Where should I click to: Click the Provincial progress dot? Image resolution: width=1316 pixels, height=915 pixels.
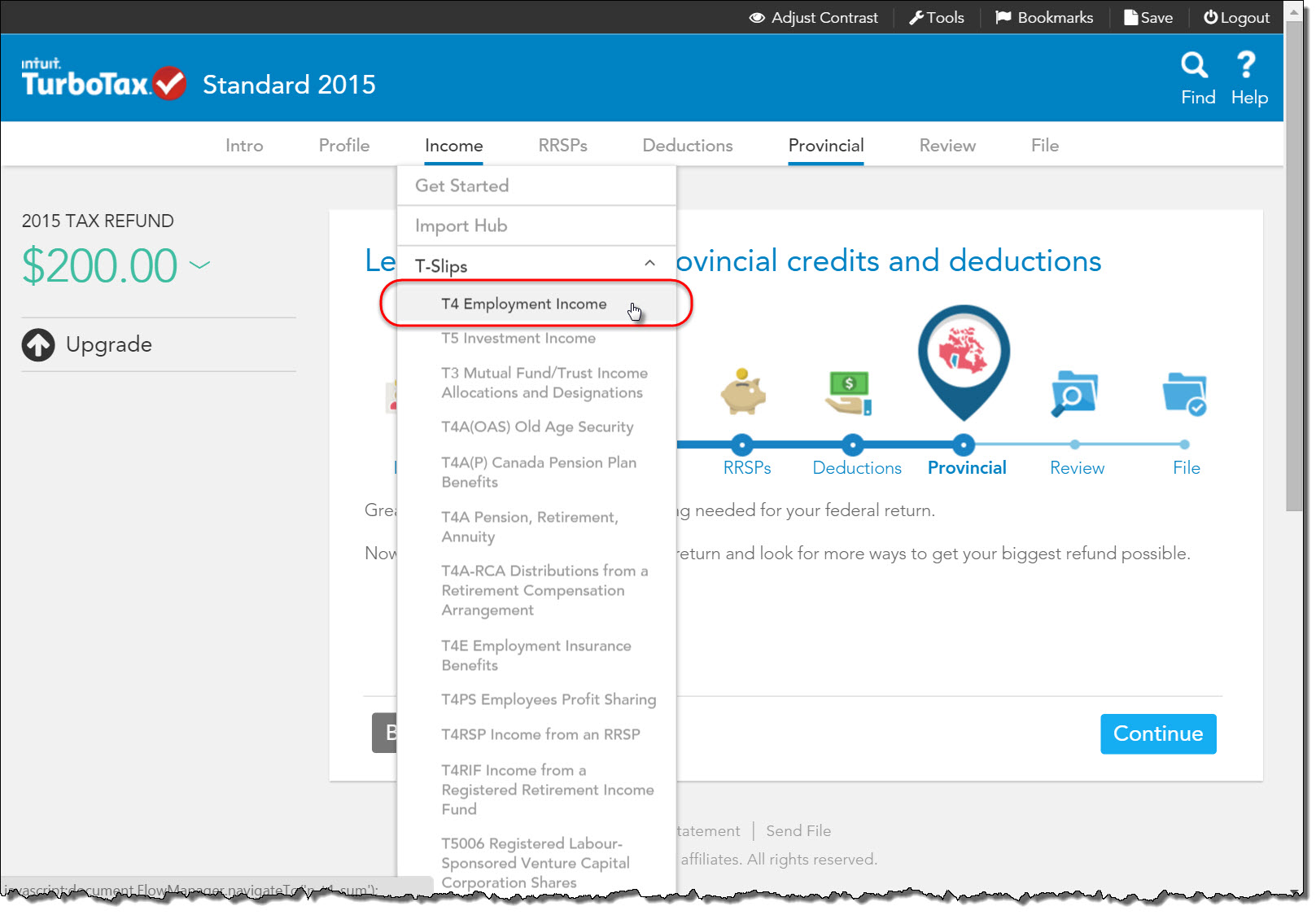tap(964, 444)
